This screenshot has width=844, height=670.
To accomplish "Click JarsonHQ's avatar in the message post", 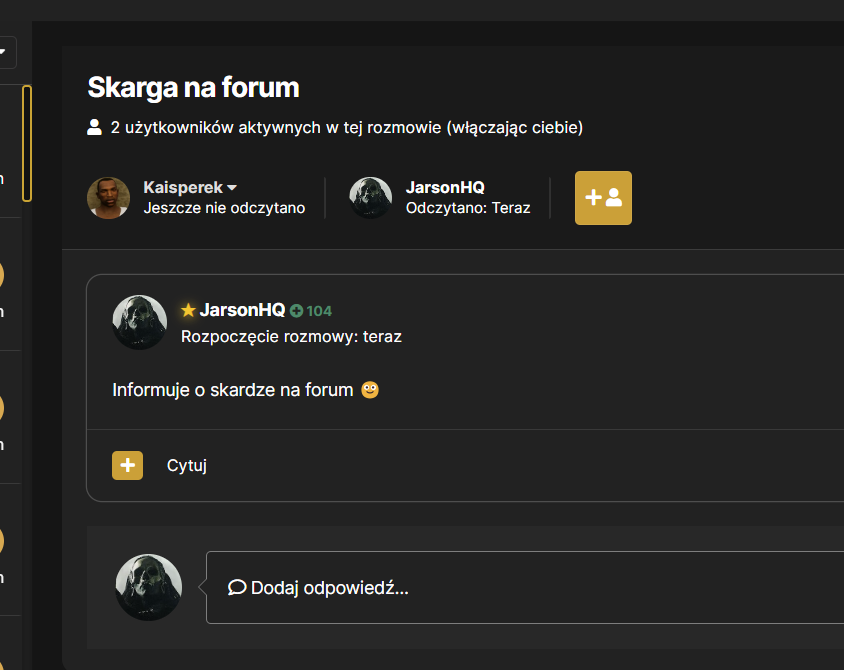I will [x=139, y=322].
